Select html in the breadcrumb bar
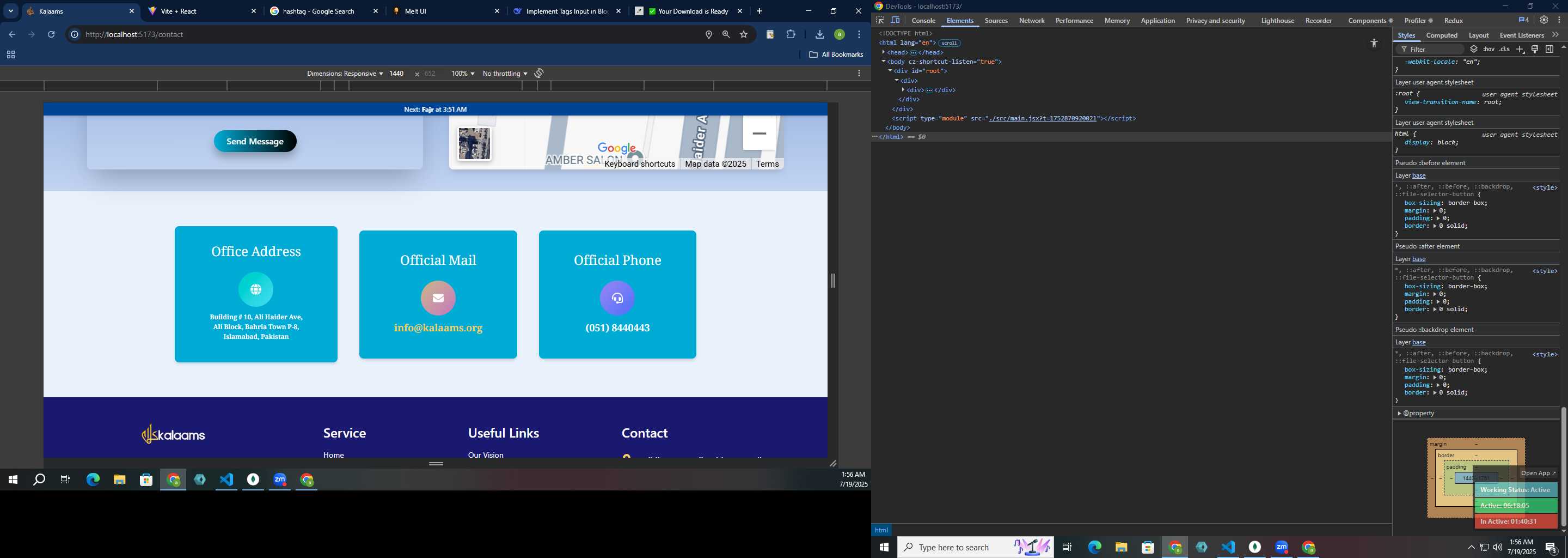The width and height of the screenshot is (1568, 558). [x=881, y=530]
